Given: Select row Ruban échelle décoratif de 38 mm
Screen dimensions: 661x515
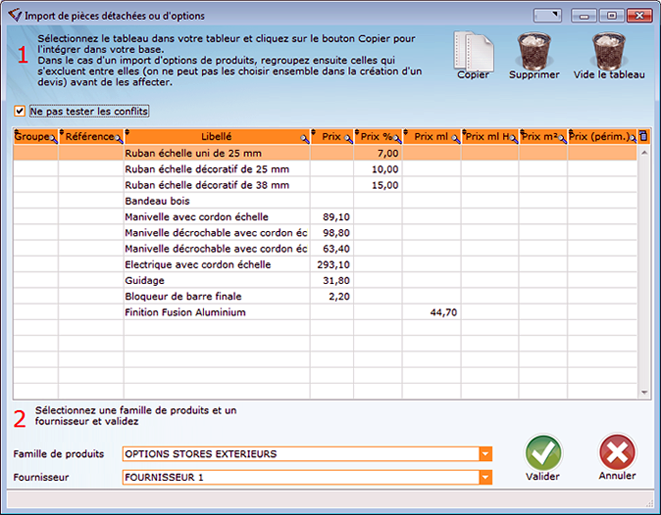Looking at the screenshot, I should point(325,185).
